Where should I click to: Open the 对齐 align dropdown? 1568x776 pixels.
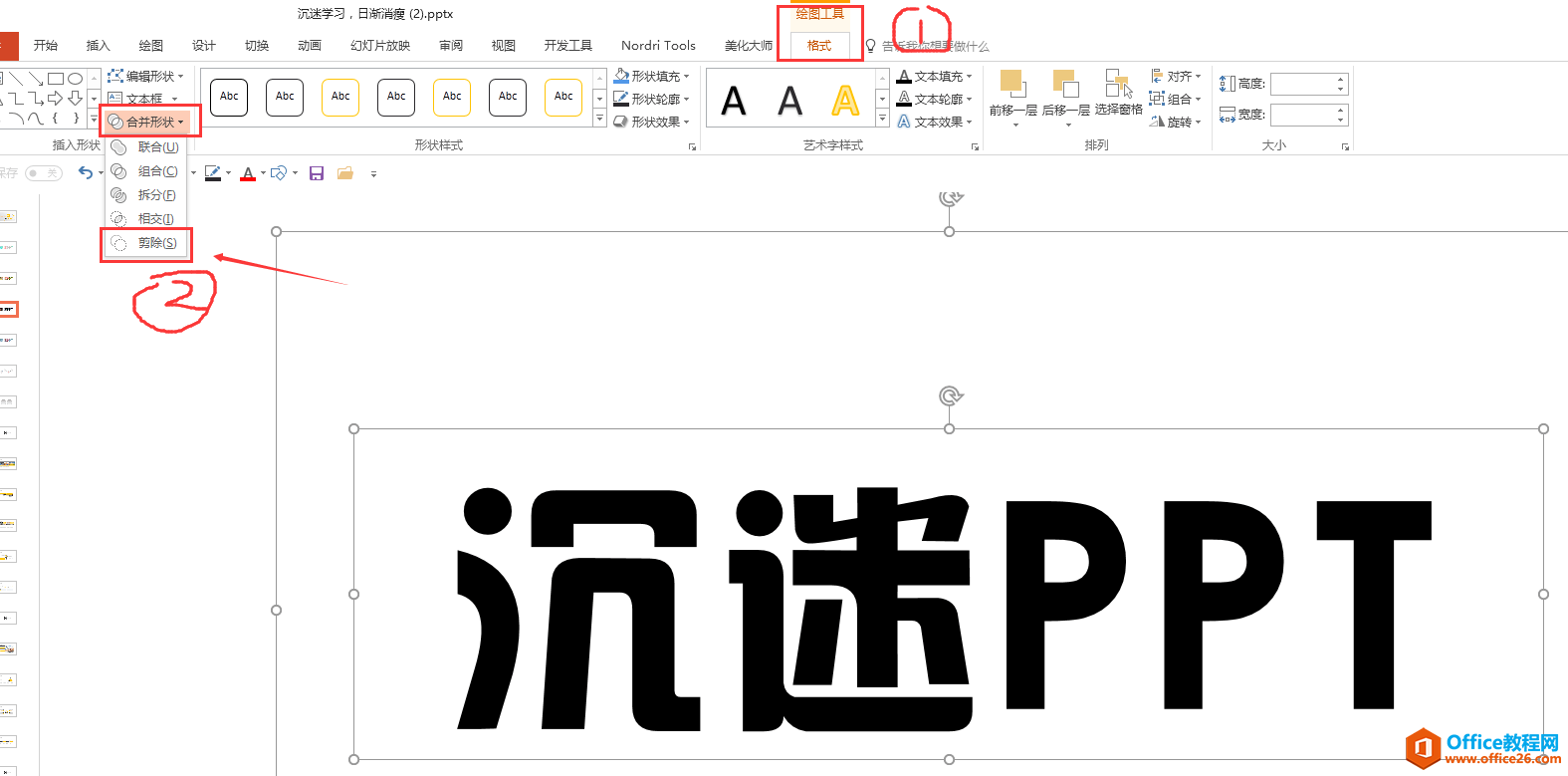point(1175,76)
